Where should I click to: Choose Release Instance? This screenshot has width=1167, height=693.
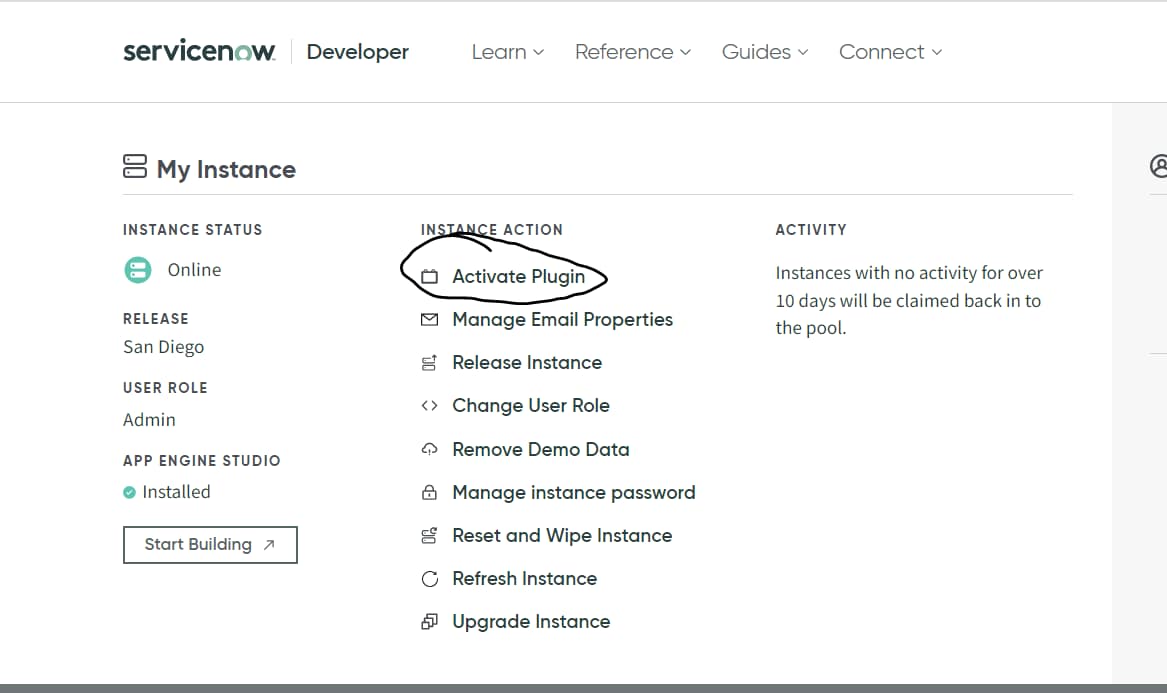pyautogui.click(x=527, y=363)
